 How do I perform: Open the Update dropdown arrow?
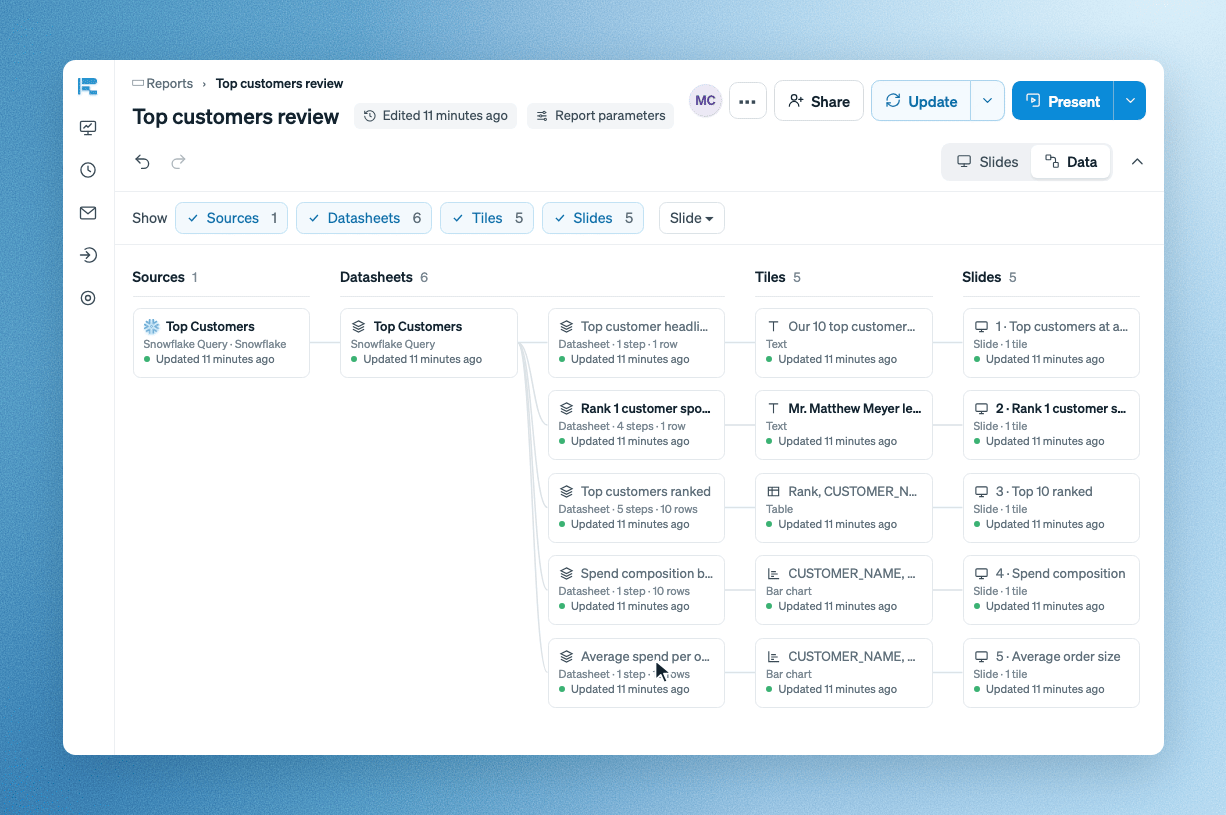pyautogui.click(x=987, y=101)
